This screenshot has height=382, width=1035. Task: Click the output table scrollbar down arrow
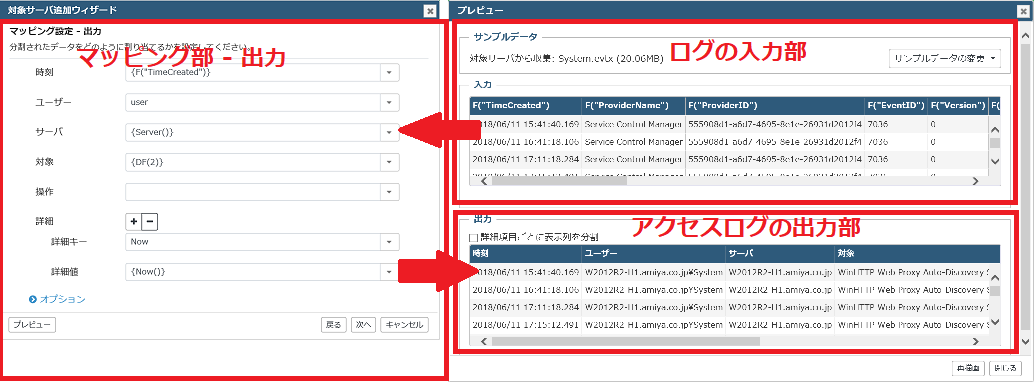click(995, 322)
